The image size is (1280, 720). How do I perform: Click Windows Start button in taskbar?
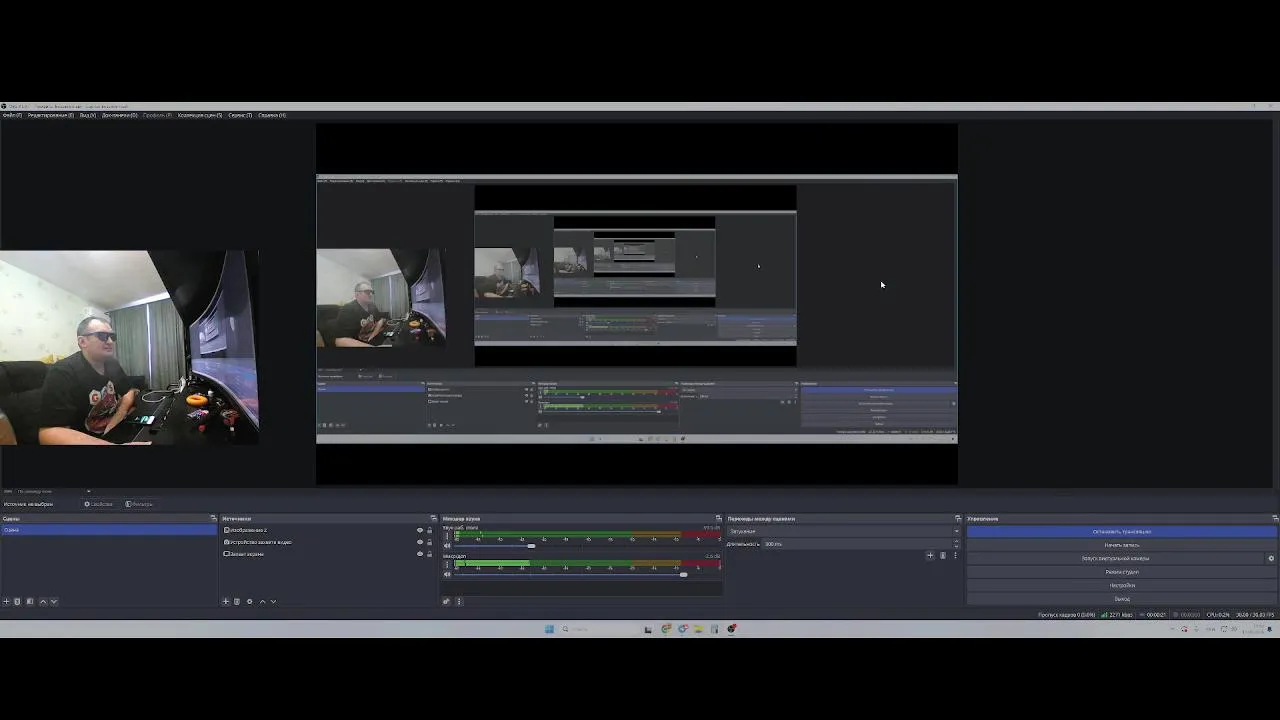549,629
